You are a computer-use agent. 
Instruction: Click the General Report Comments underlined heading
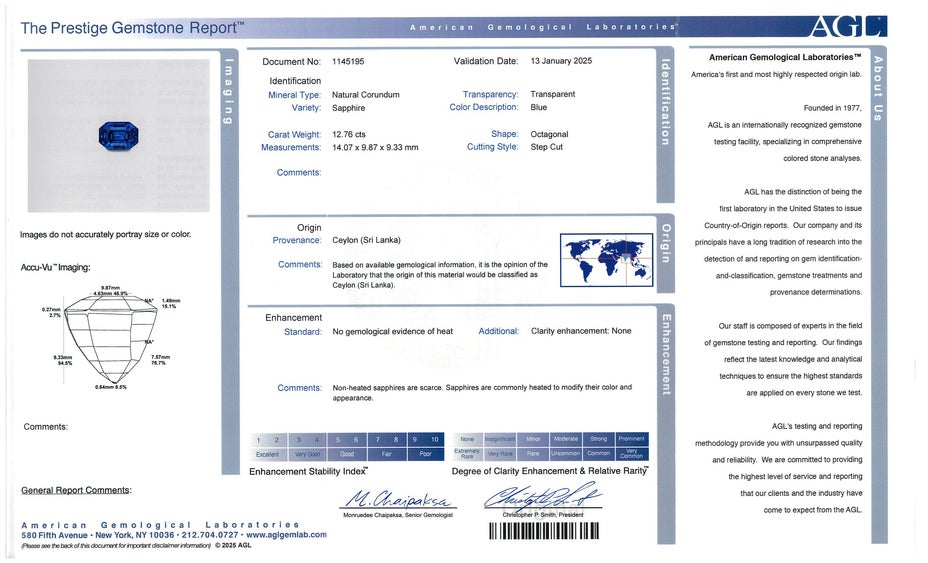[x=76, y=490]
